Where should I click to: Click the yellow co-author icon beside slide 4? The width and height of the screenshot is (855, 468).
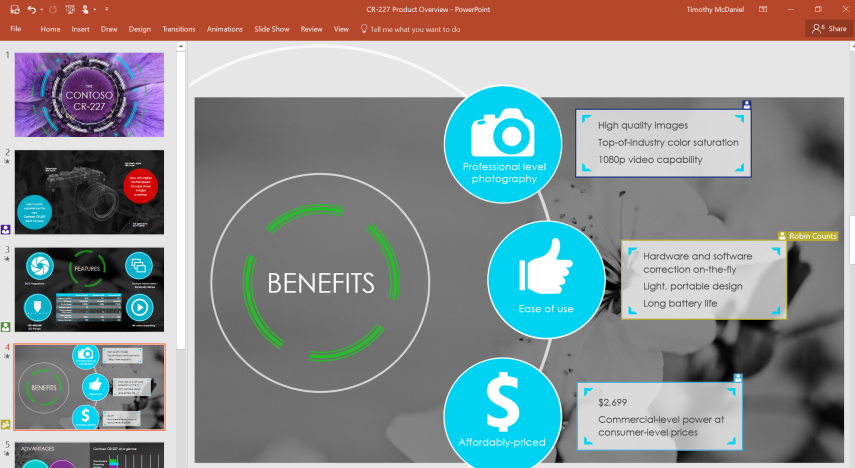(x=5, y=424)
